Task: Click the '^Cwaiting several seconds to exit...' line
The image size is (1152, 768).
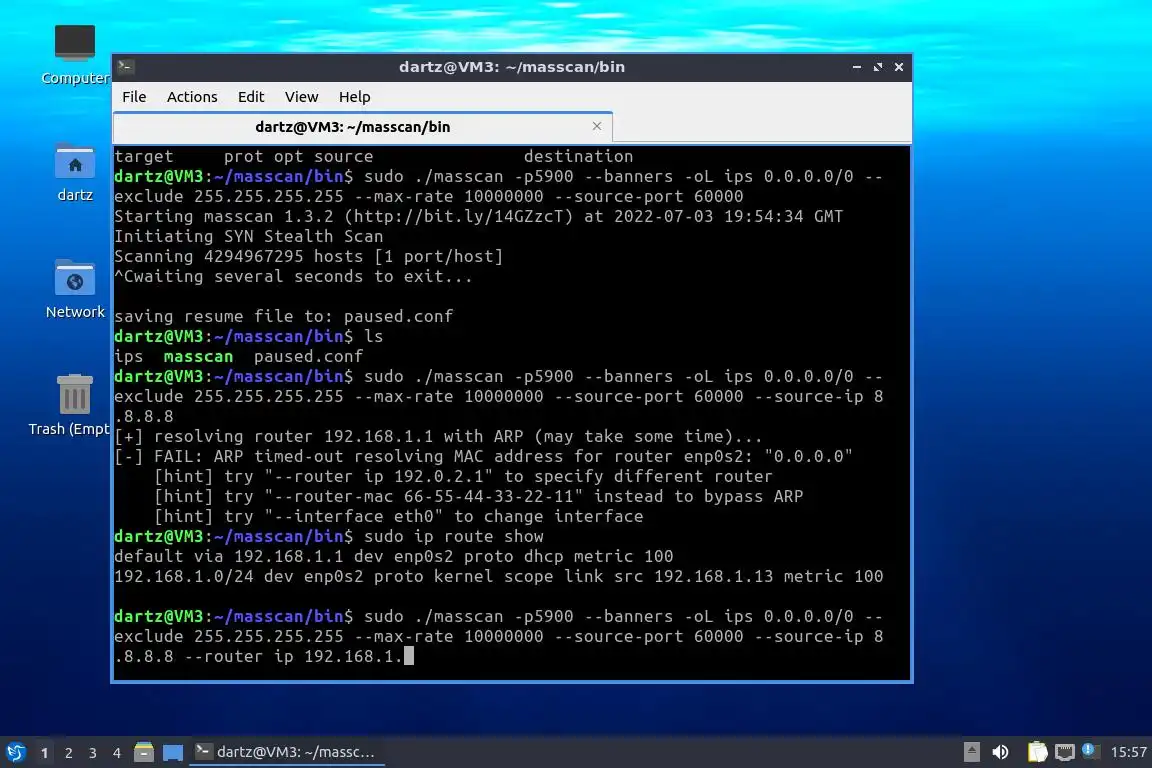Action: point(293,277)
